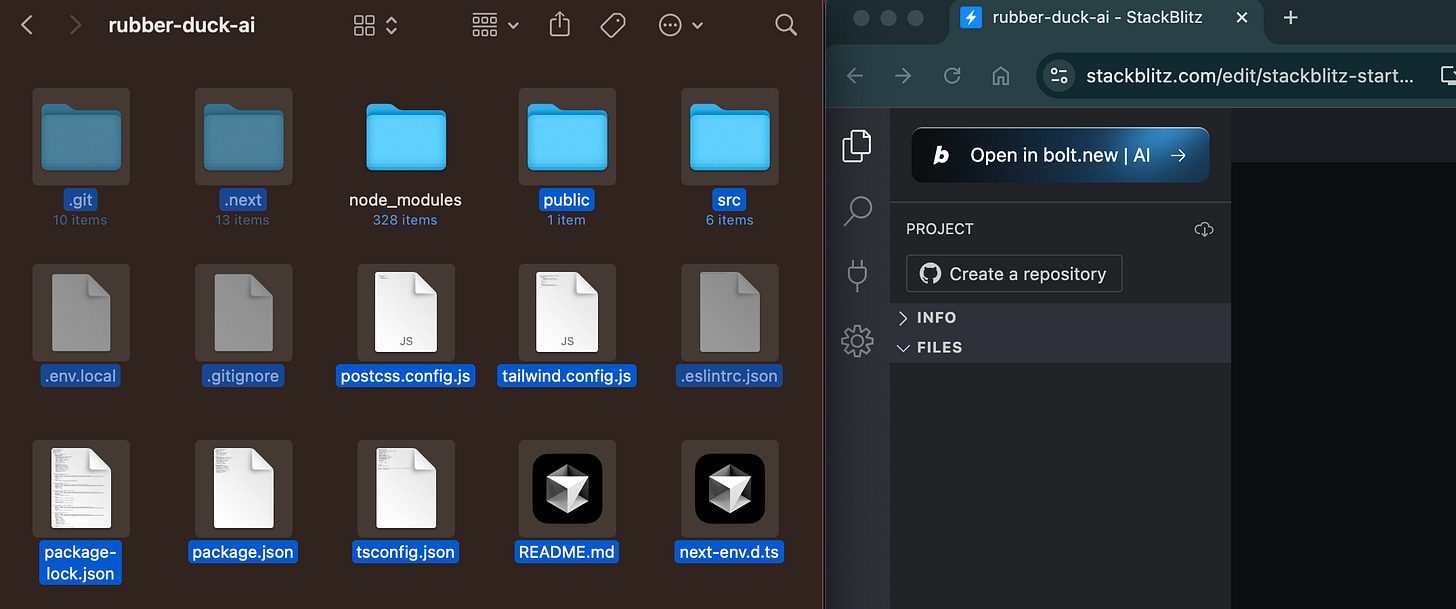Screen dimensions: 1456x609
Task: Select the README.md file icon
Action: (x=567, y=488)
